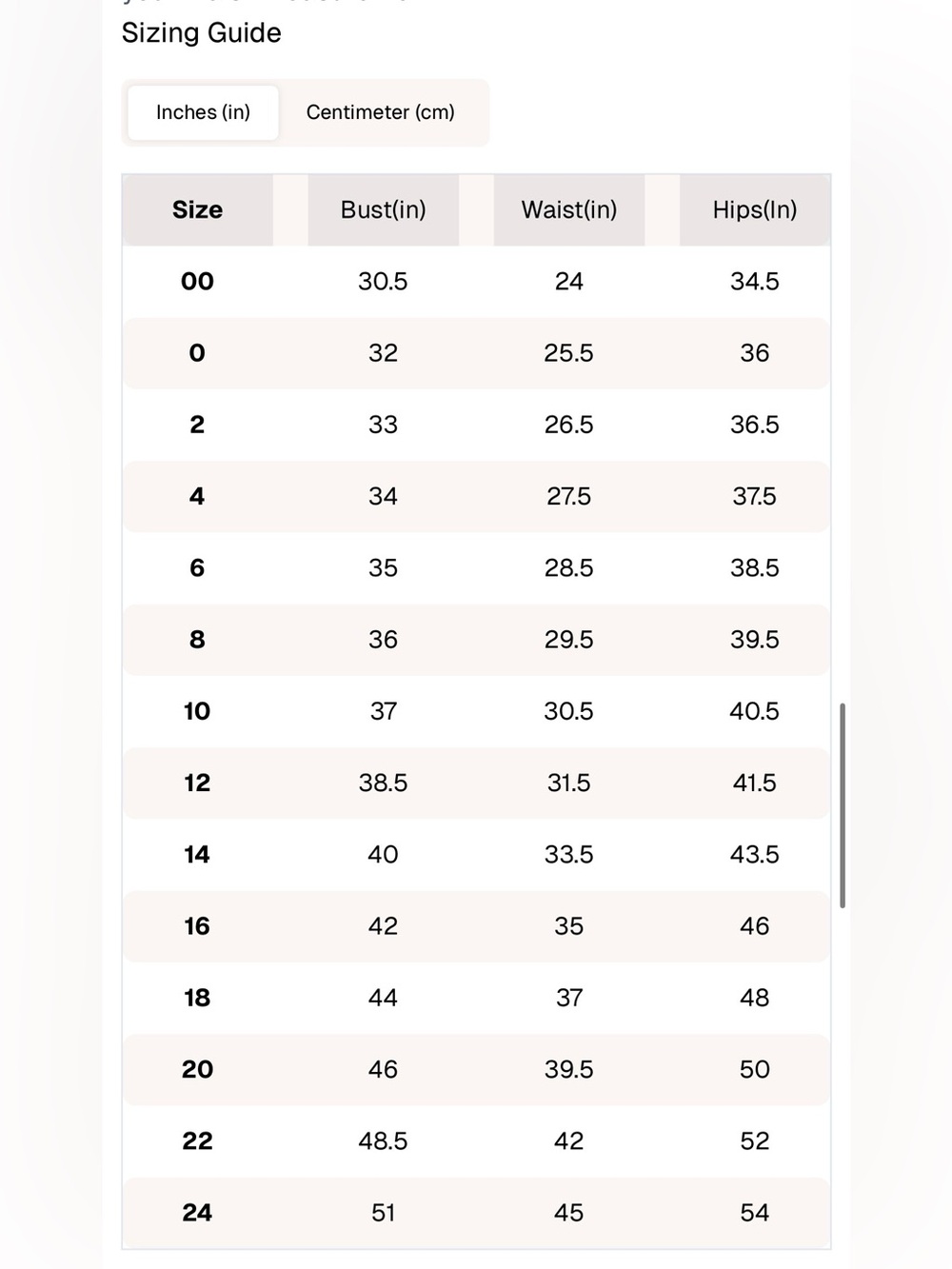Click the size 16 row label
The image size is (952, 1269).
pos(197,926)
